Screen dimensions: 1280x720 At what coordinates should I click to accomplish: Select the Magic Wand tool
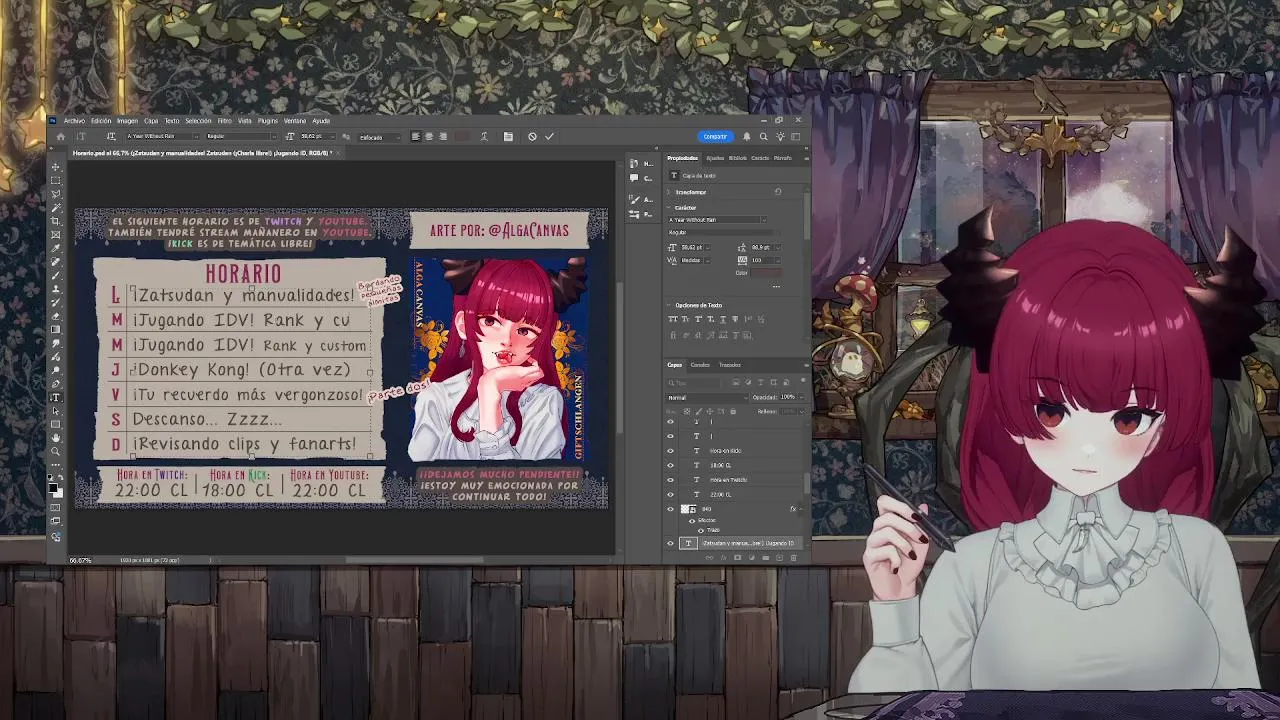[x=56, y=208]
